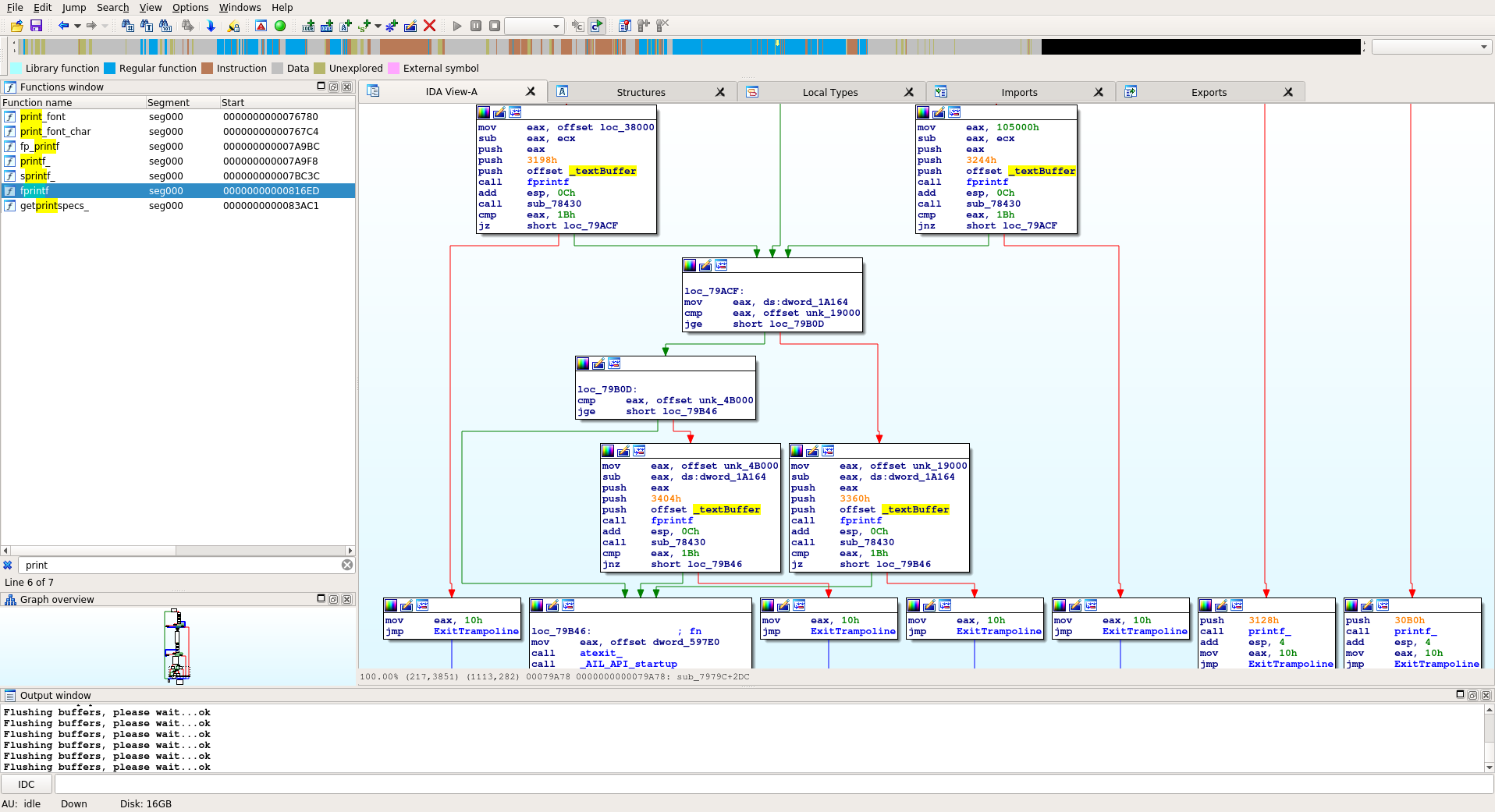Click the IDC command input field
Image resolution: width=1495 pixels, height=812 pixels.
pyautogui.click(x=774, y=784)
